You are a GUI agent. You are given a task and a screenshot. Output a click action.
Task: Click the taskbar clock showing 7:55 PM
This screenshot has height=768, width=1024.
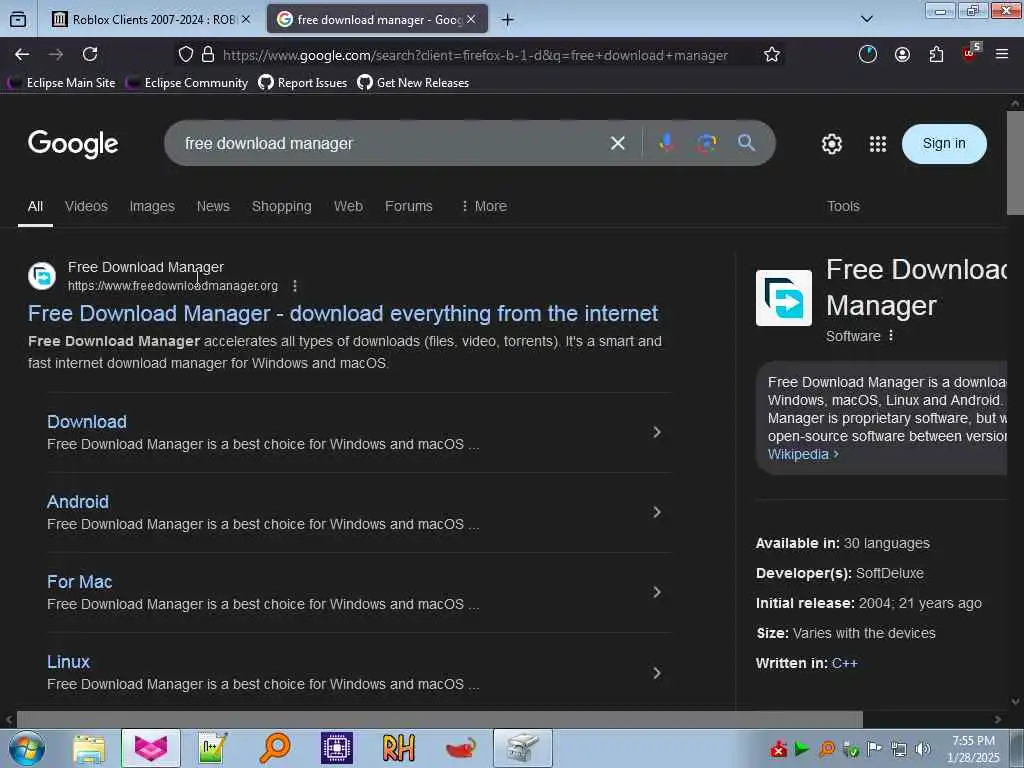tap(973, 749)
